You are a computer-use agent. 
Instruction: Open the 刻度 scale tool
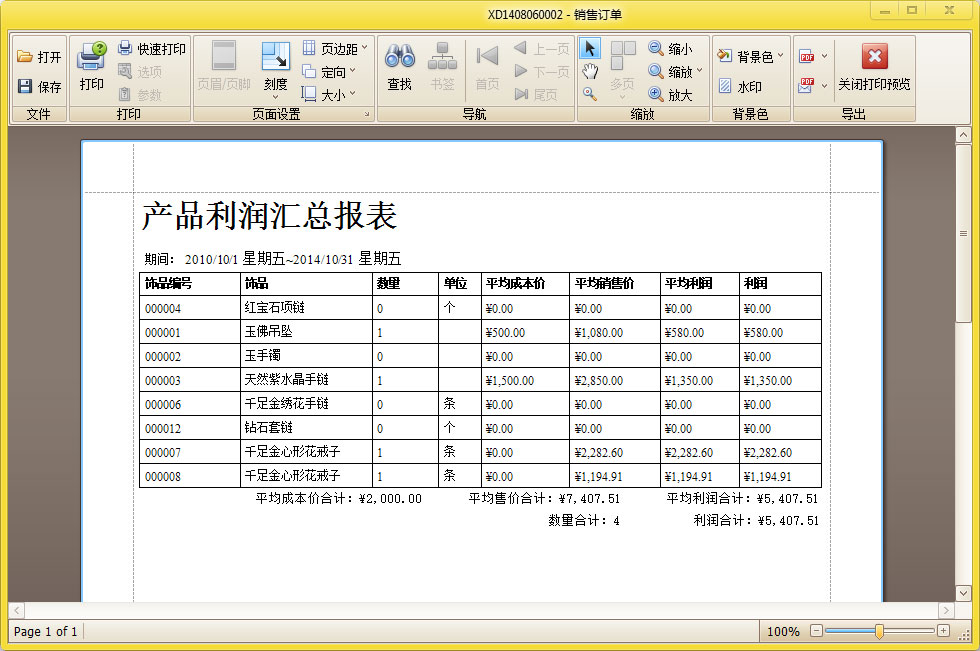click(276, 66)
